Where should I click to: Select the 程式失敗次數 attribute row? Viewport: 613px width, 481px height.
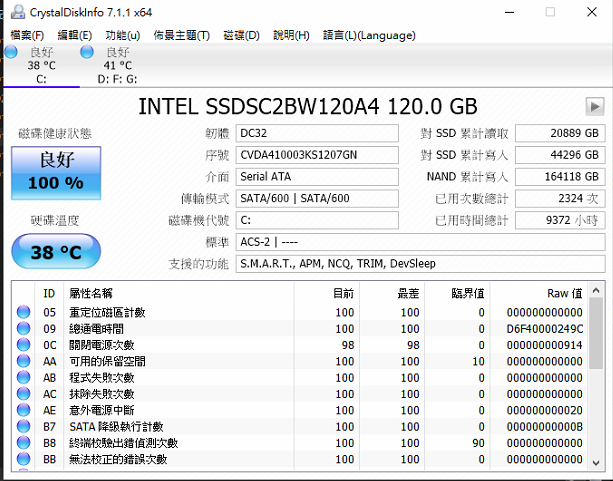click(x=300, y=377)
